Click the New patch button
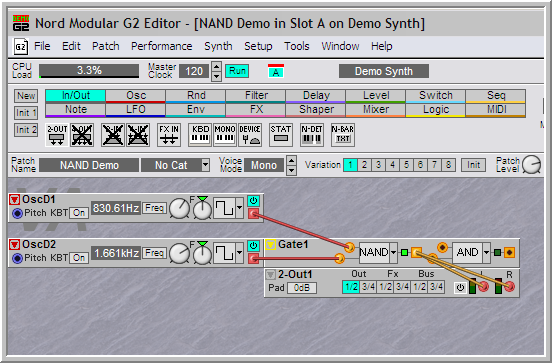The width and height of the screenshot is (552, 363). pyautogui.click(x=26, y=96)
